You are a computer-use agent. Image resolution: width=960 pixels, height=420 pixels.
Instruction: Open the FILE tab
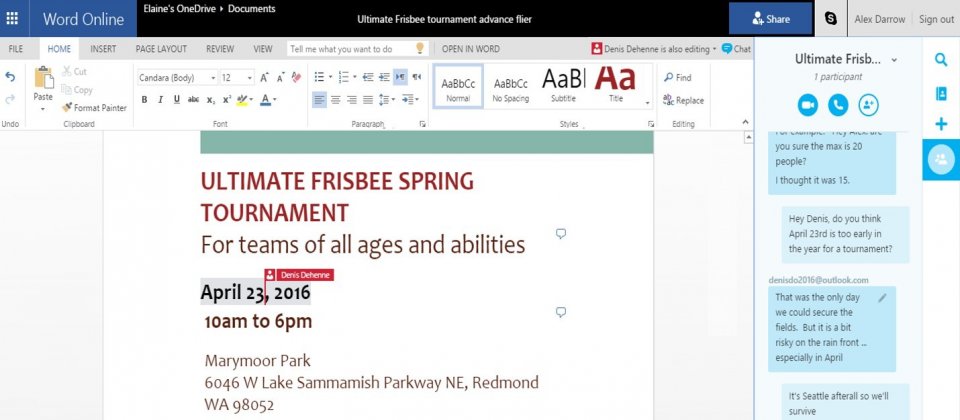click(16, 49)
